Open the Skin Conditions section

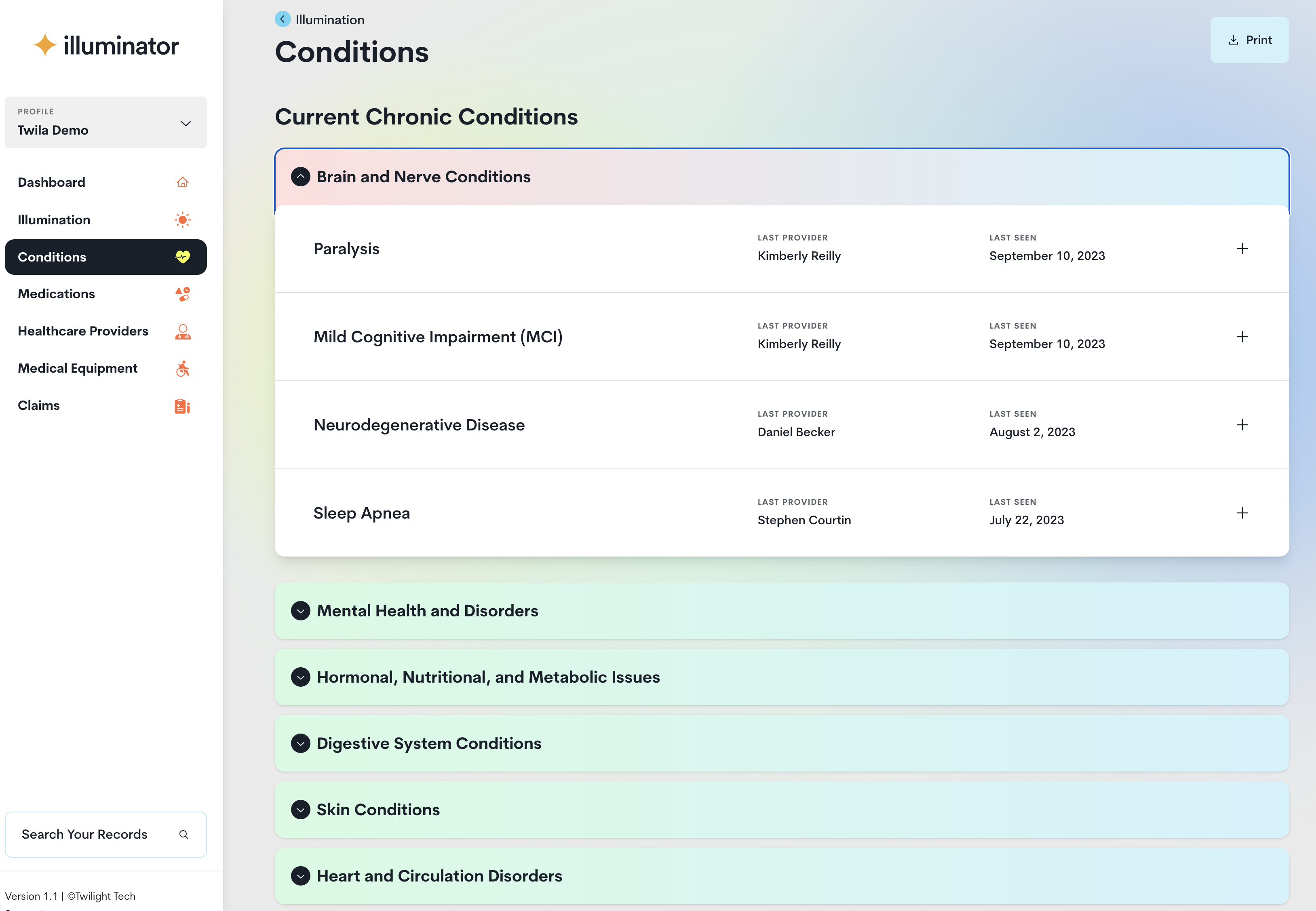coord(301,810)
